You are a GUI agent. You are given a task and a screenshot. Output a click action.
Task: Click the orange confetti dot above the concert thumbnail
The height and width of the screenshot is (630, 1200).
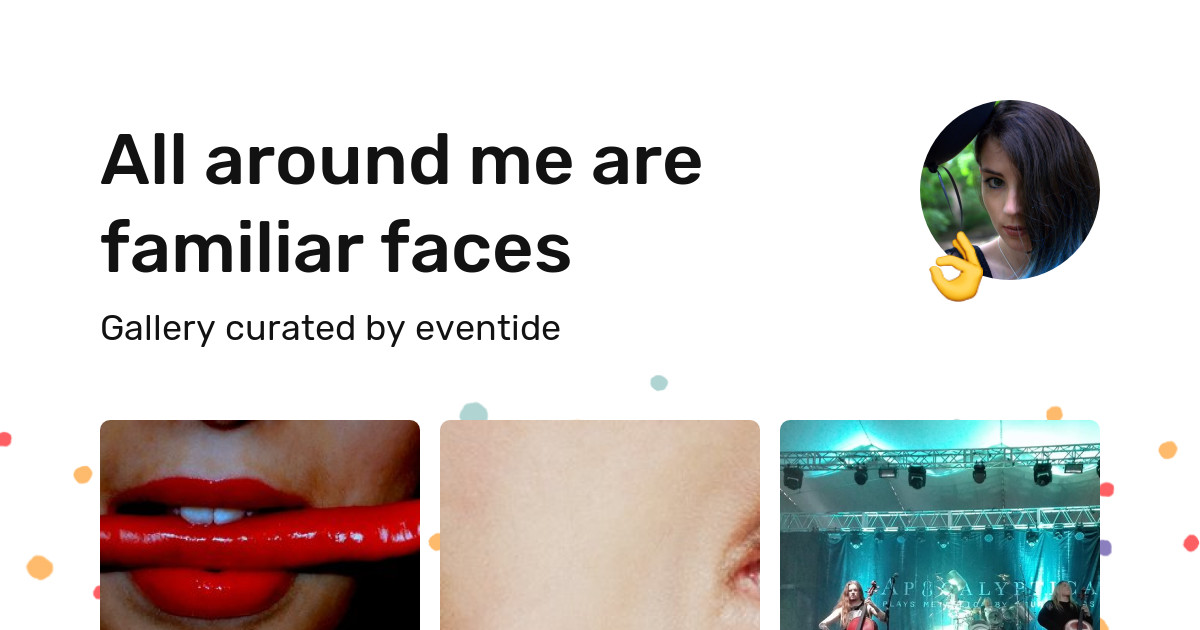1054,413
